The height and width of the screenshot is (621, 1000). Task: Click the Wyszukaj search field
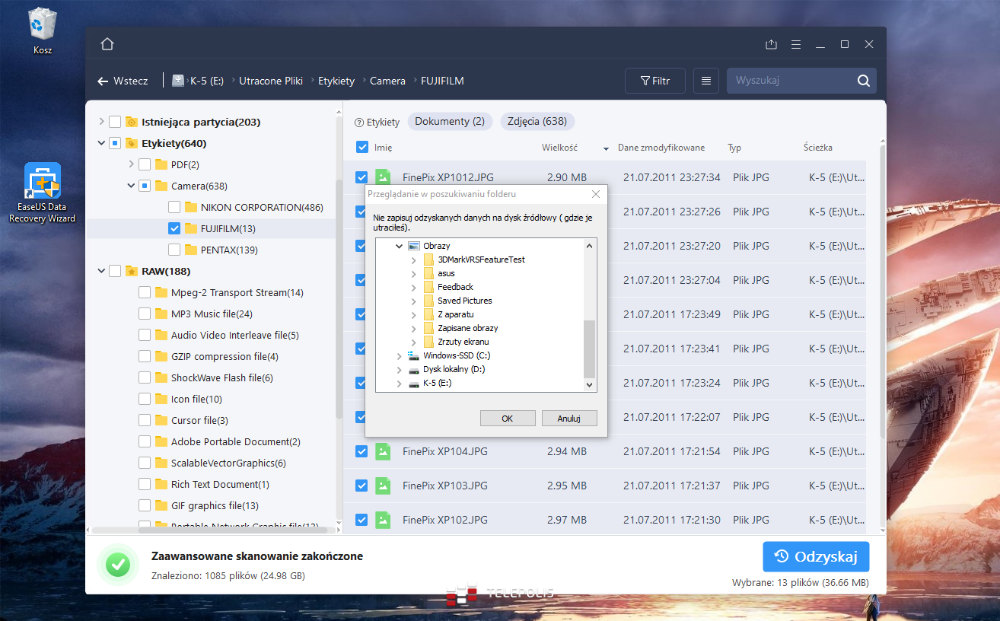[790, 81]
